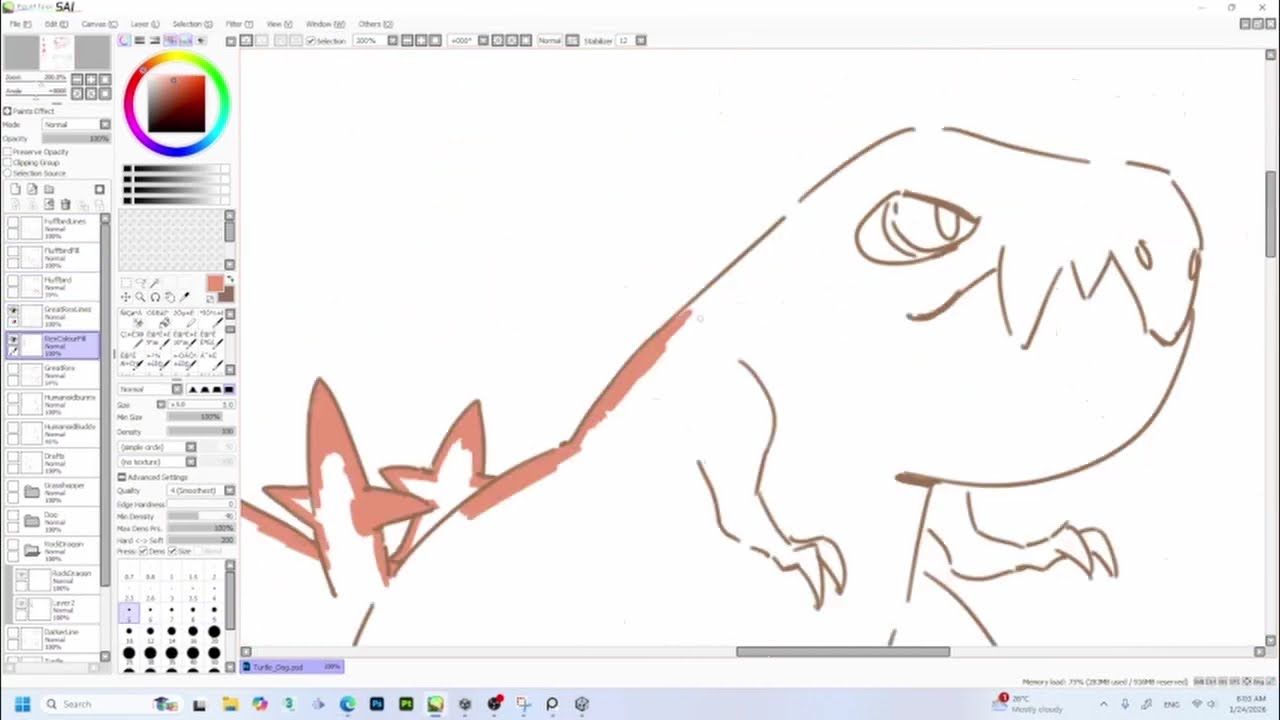Open the Layer menu
The width and height of the screenshot is (1280, 720).
click(144, 24)
